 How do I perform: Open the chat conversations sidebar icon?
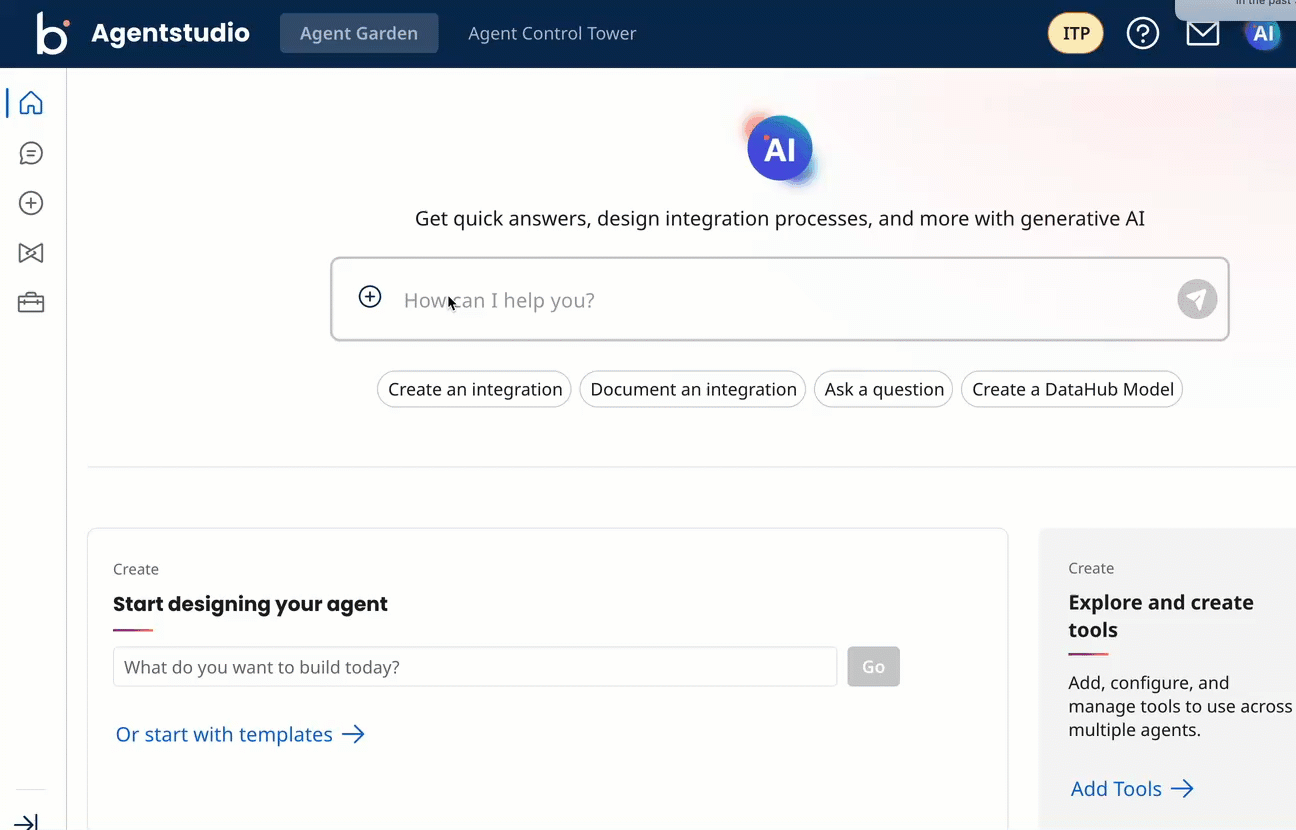pos(31,153)
